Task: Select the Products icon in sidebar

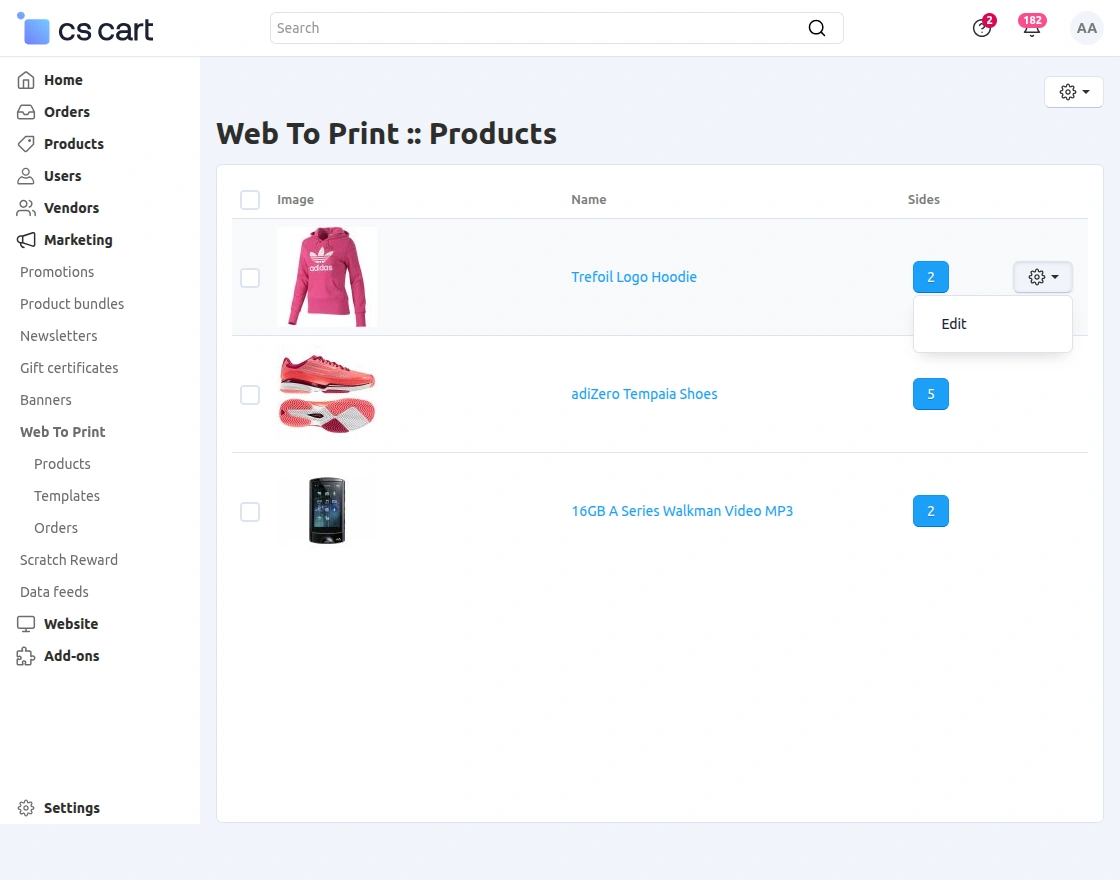Action: point(24,143)
